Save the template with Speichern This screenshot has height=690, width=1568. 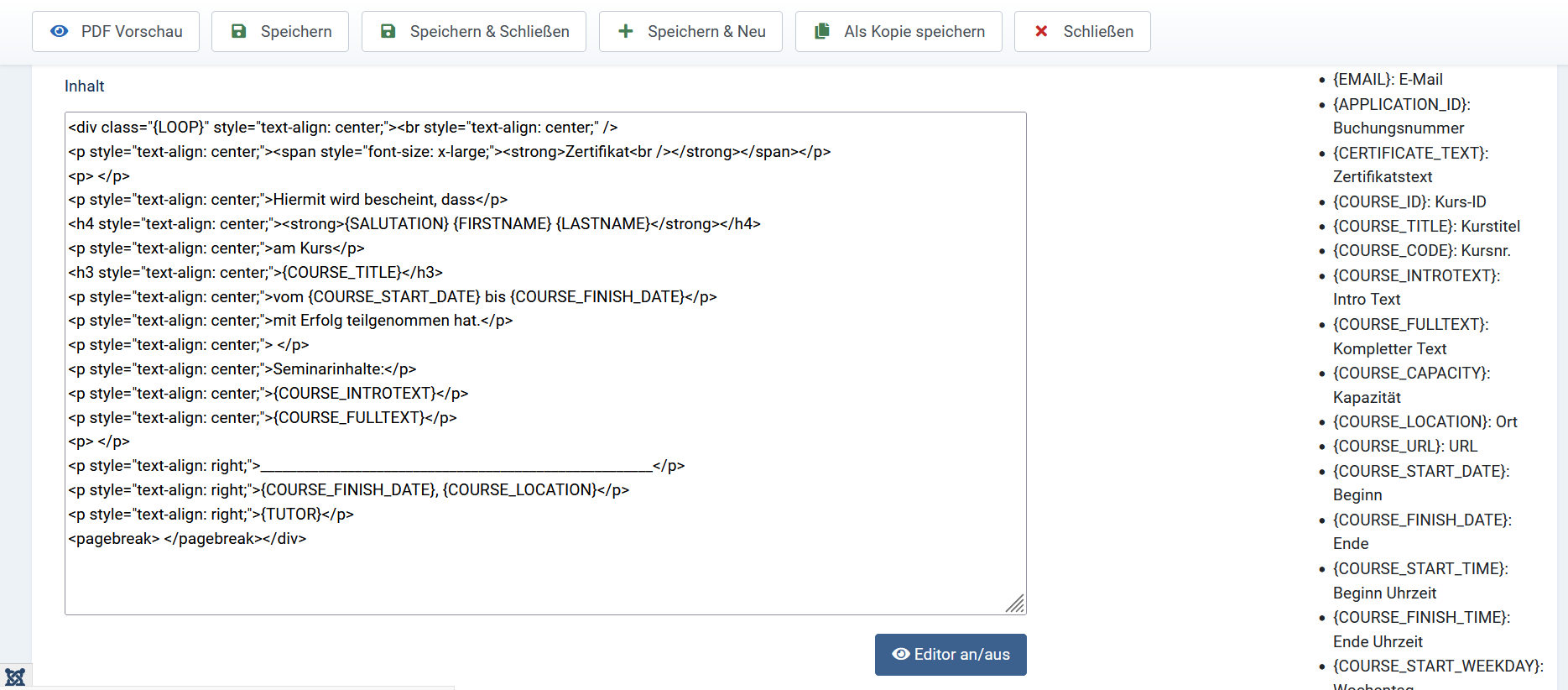(279, 30)
